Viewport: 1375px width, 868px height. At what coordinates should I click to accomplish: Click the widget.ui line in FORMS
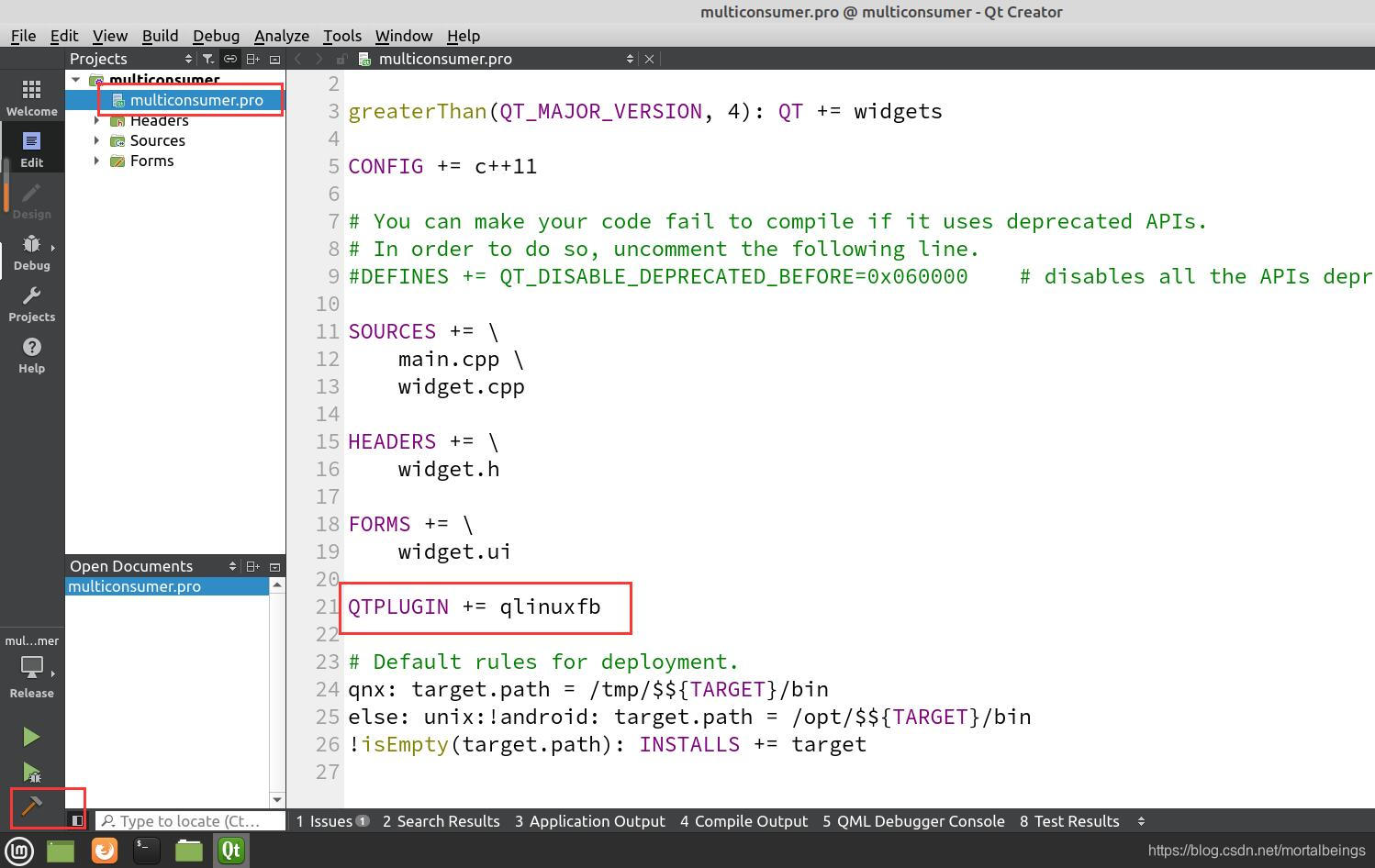click(x=454, y=551)
